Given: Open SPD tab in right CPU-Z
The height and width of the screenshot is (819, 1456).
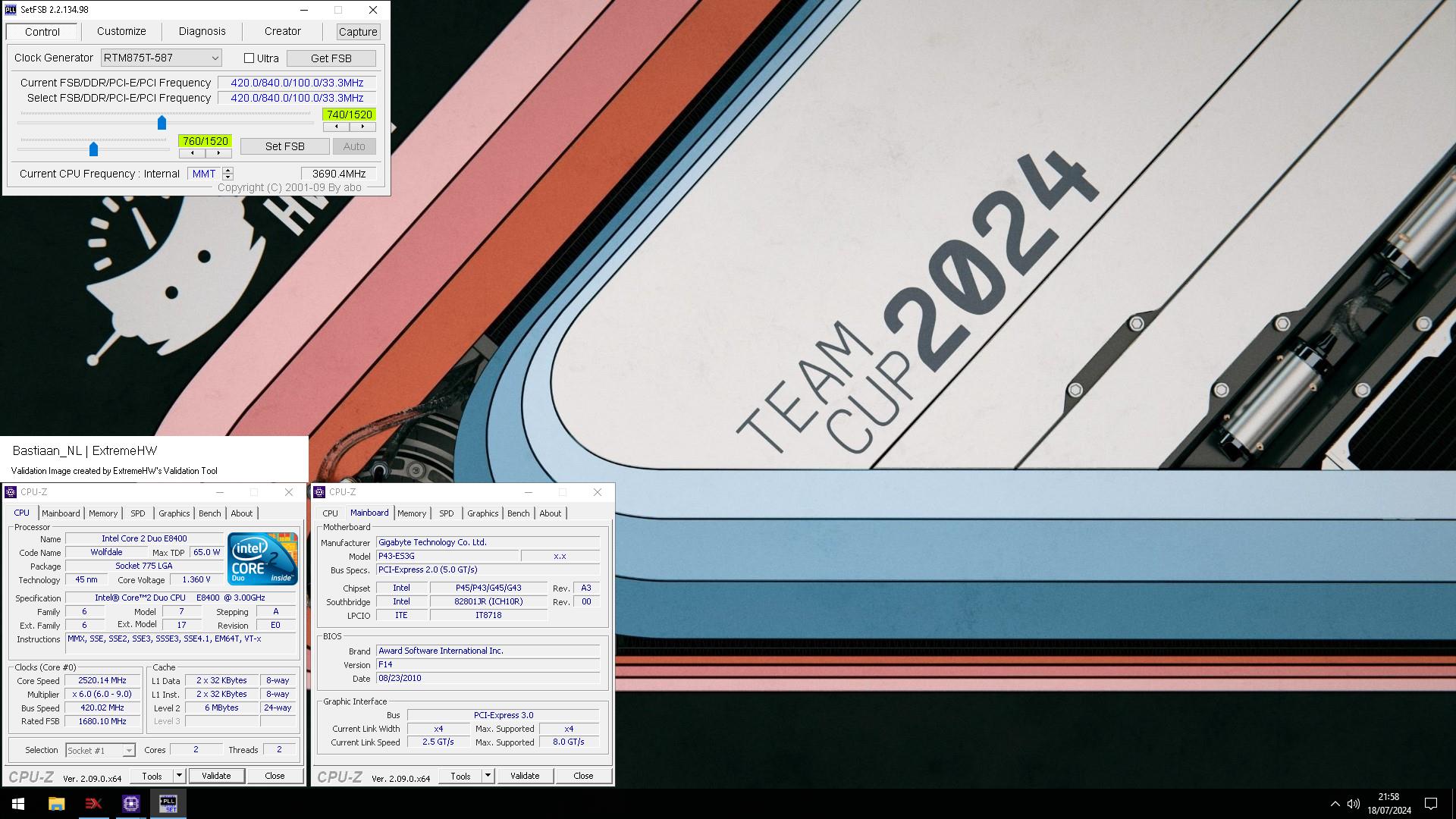Looking at the screenshot, I should 447,513.
